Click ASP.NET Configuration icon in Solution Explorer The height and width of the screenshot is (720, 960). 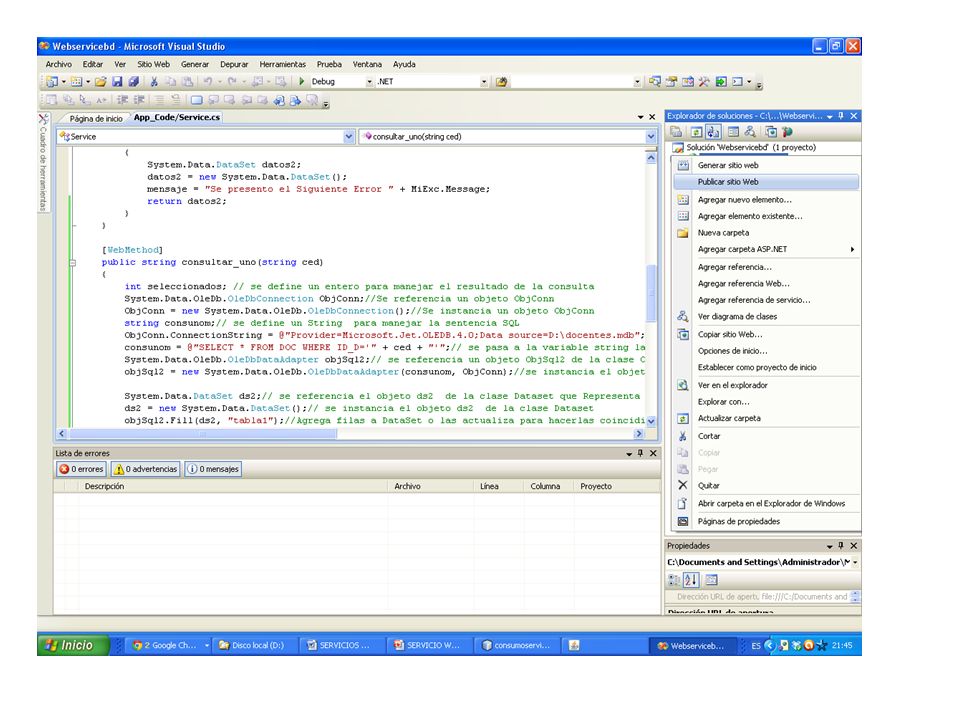point(787,132)
